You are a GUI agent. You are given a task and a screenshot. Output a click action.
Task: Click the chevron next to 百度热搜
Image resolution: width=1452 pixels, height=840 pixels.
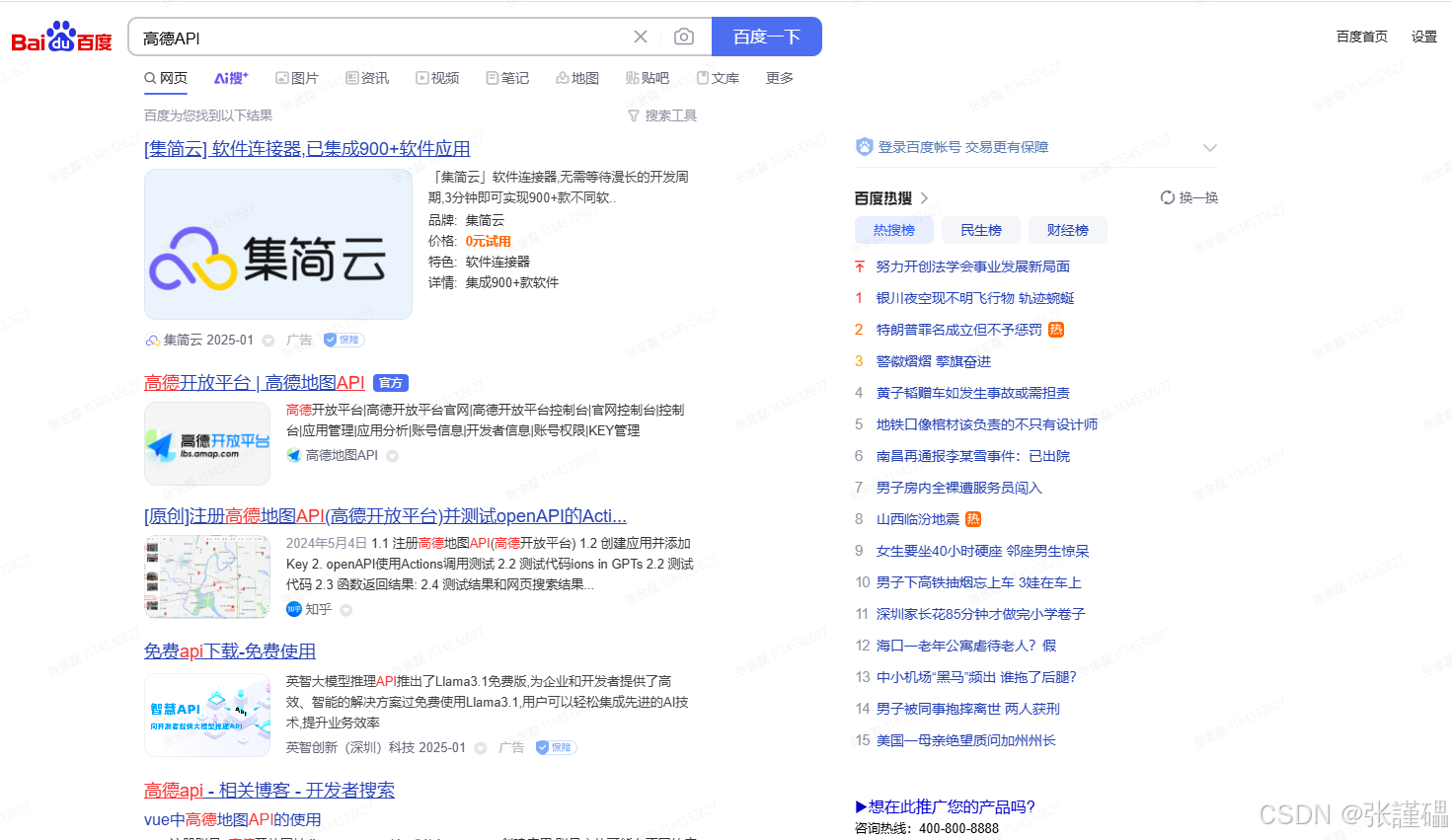pyautogui.click(x=925, y=198)
